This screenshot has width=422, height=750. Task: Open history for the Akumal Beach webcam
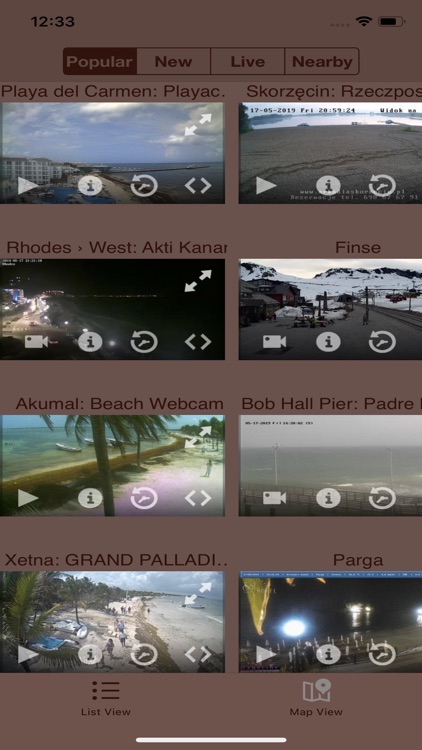[x=144, y=498]
